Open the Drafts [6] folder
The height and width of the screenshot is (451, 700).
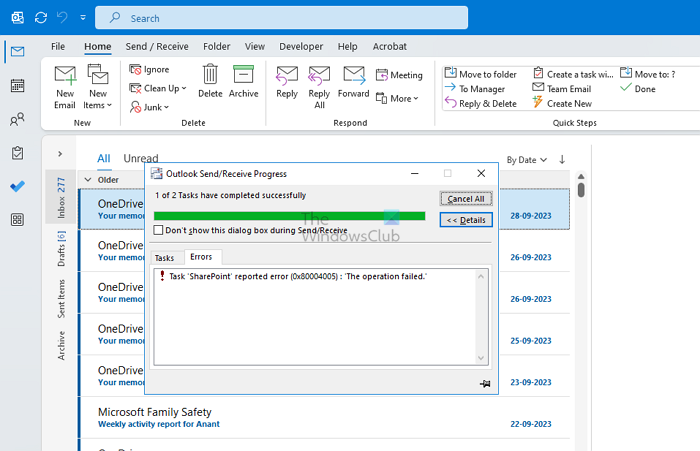tap(61, 248)
